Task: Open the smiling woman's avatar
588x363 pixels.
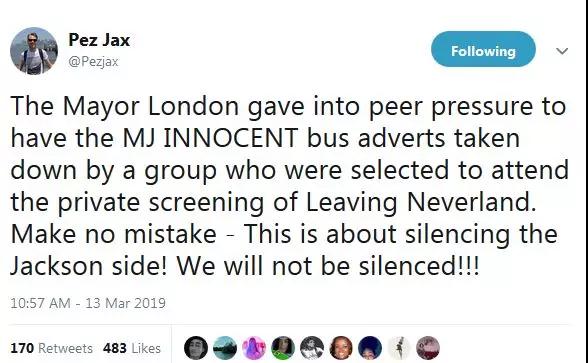Action: 341,348
